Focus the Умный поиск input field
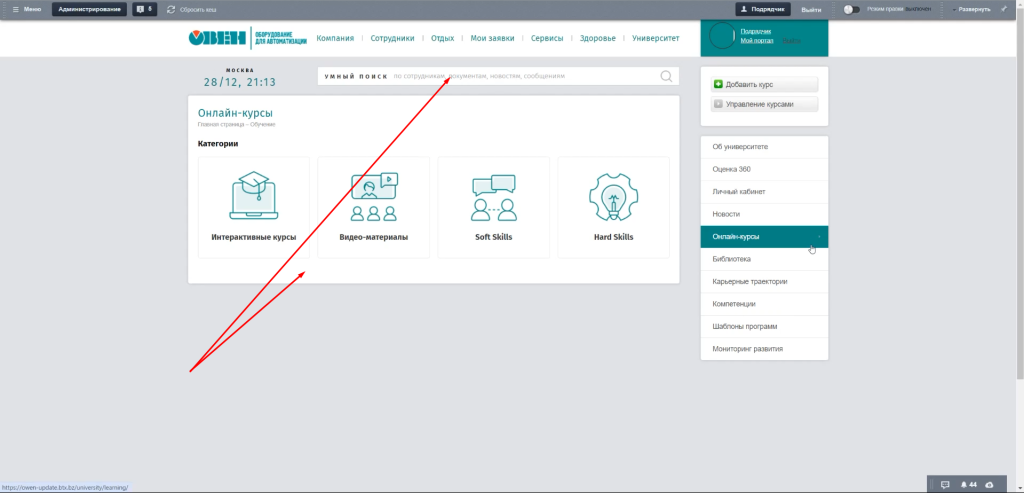The image size is (1024, 493). 520,76
